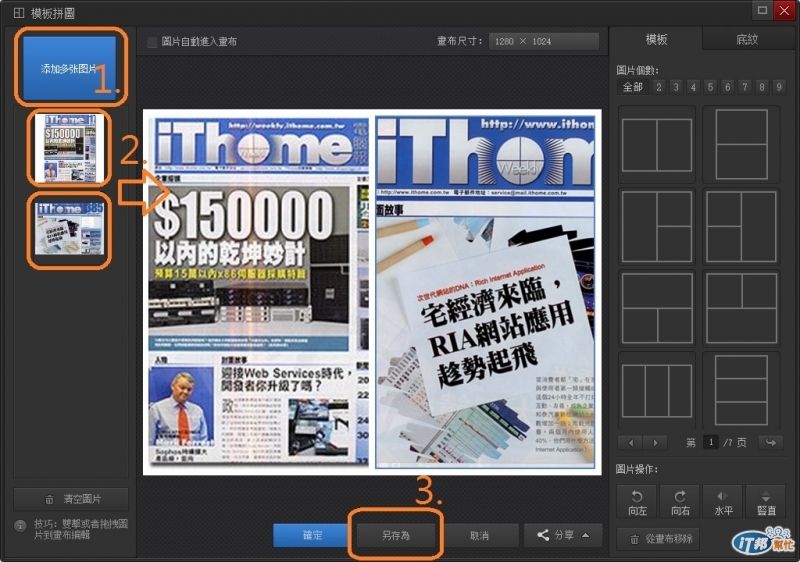Filter templates to 6 pictures
800x562 pixels.
[728, 87]
